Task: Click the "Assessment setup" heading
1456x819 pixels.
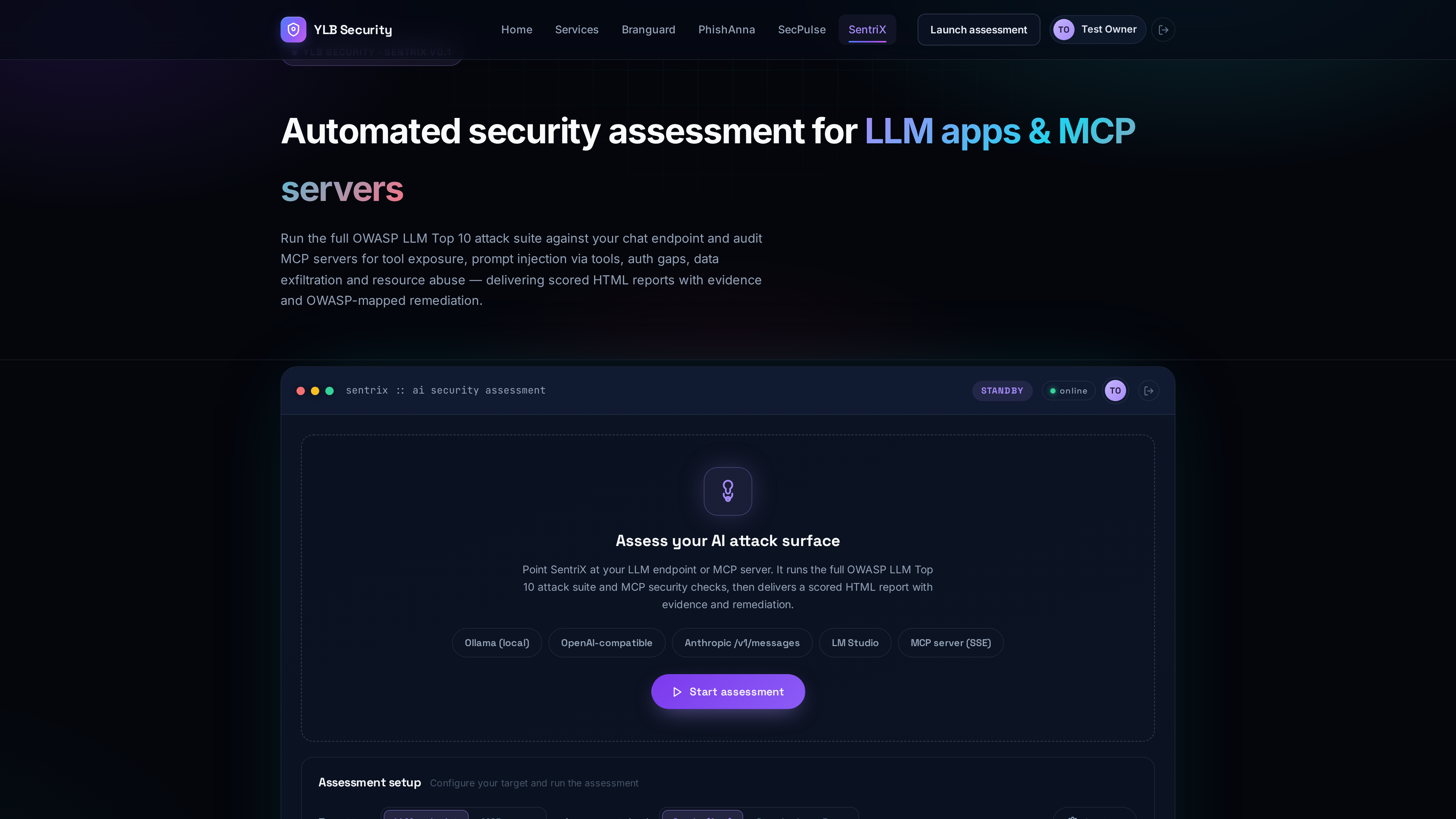Action: [x=370, y=782]
